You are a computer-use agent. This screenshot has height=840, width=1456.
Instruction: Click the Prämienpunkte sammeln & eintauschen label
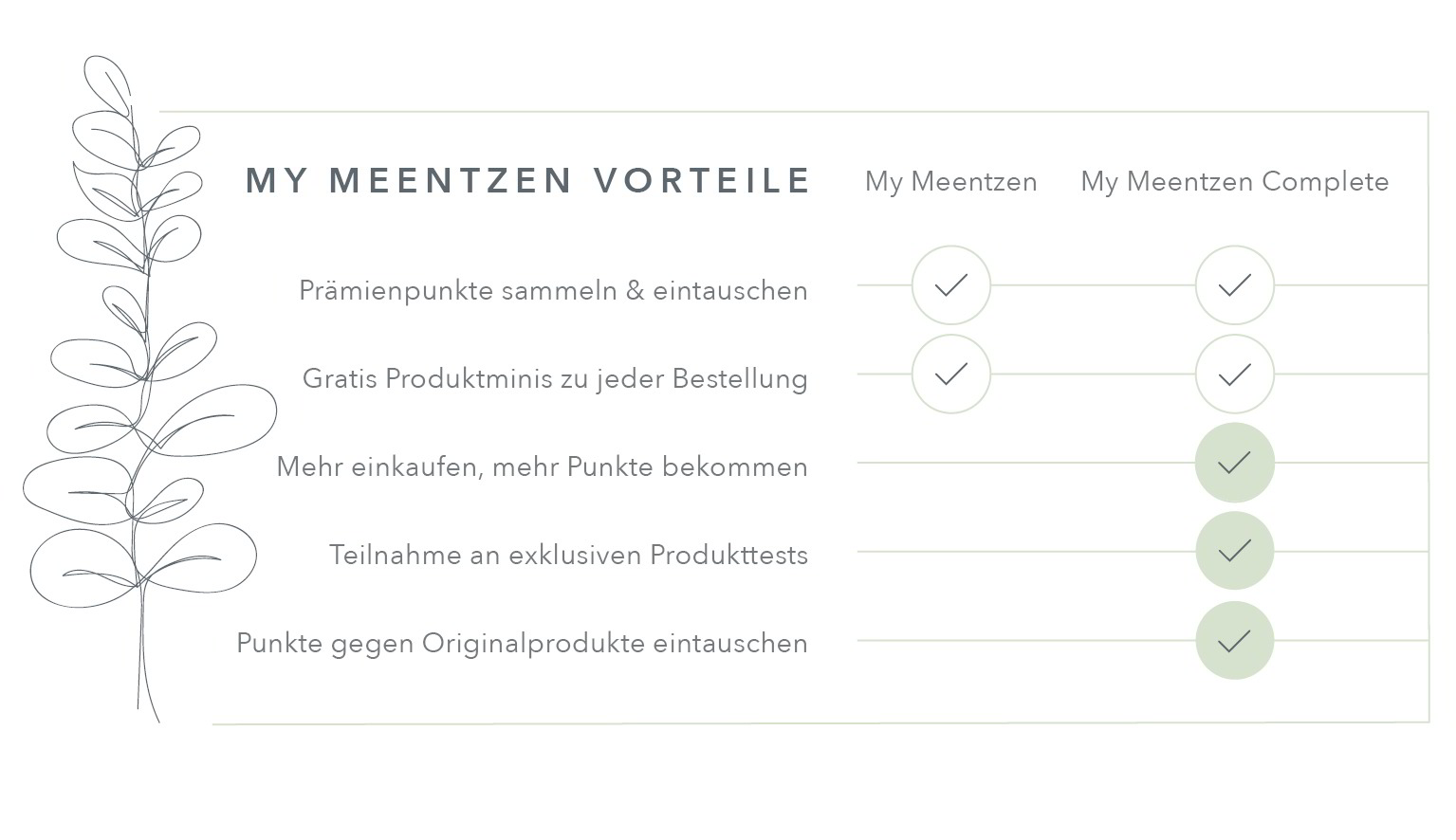(553, 290)
